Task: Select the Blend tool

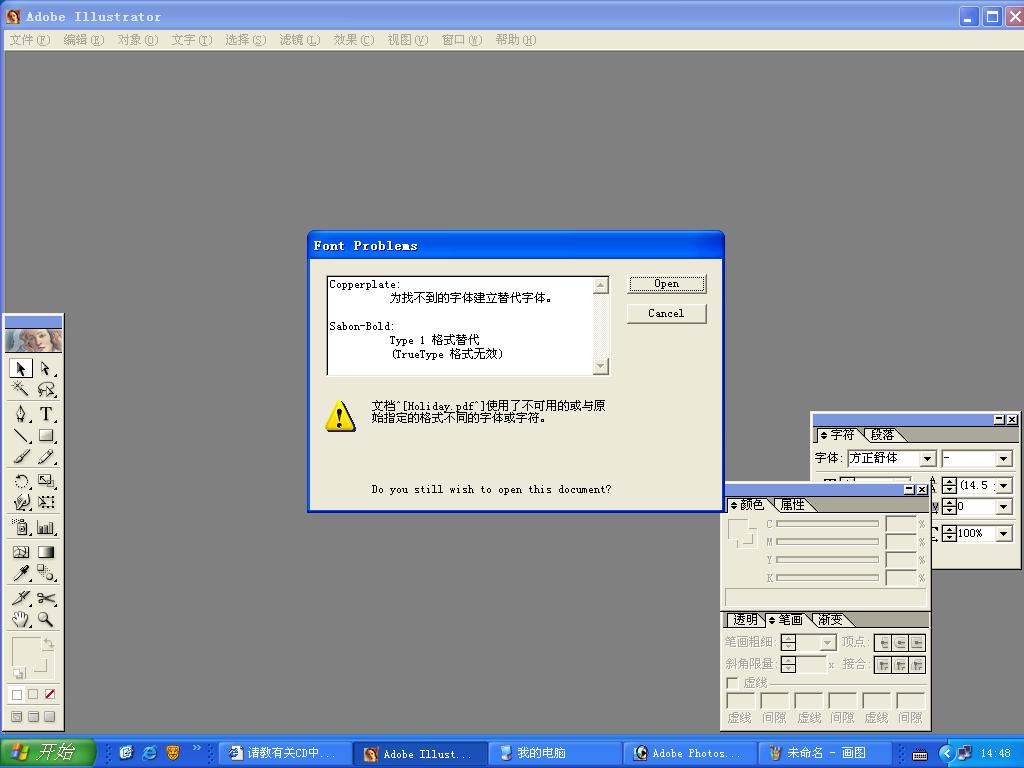Action: click(x=46, y=573)
